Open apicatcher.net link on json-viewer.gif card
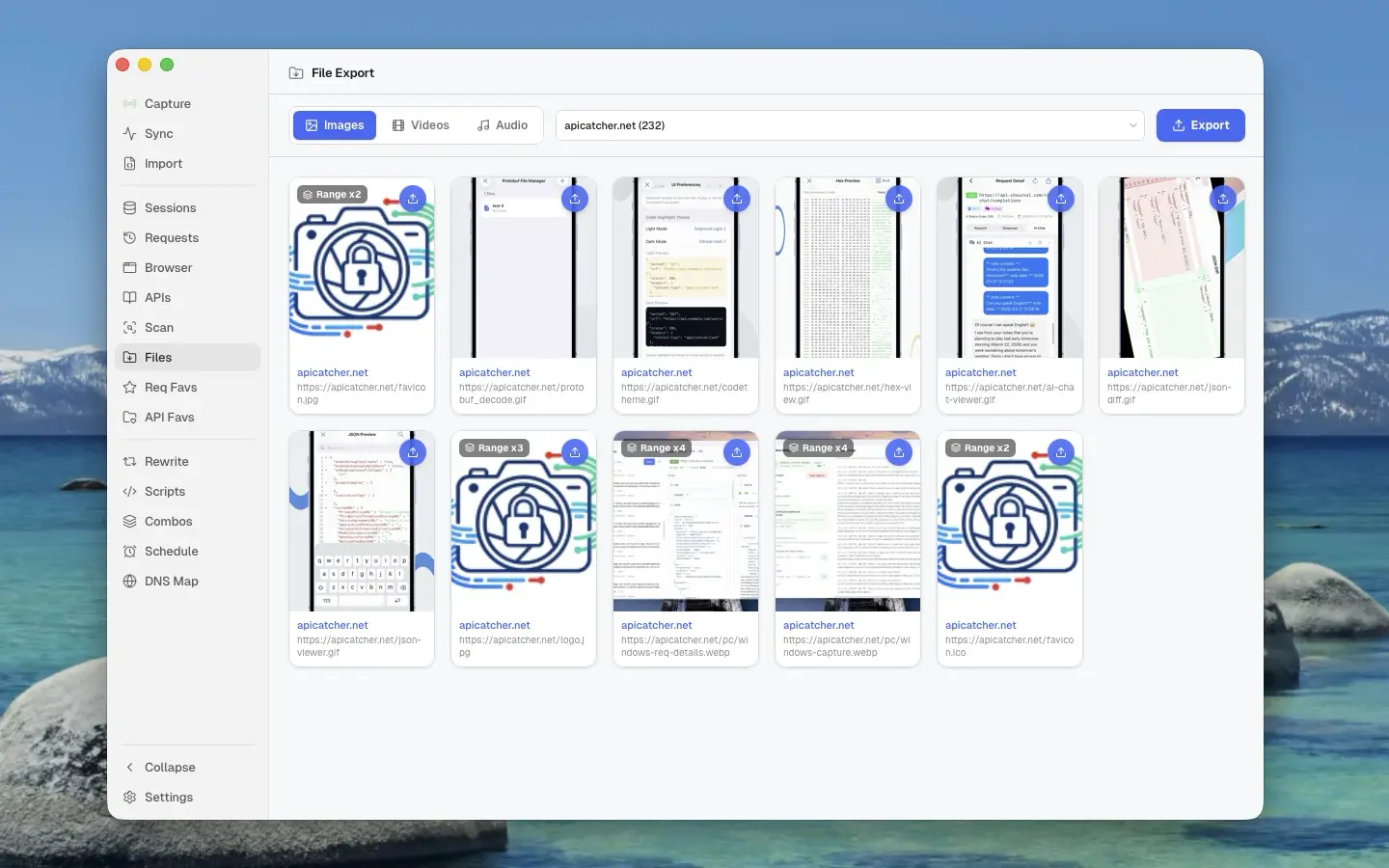 [333, 625]
